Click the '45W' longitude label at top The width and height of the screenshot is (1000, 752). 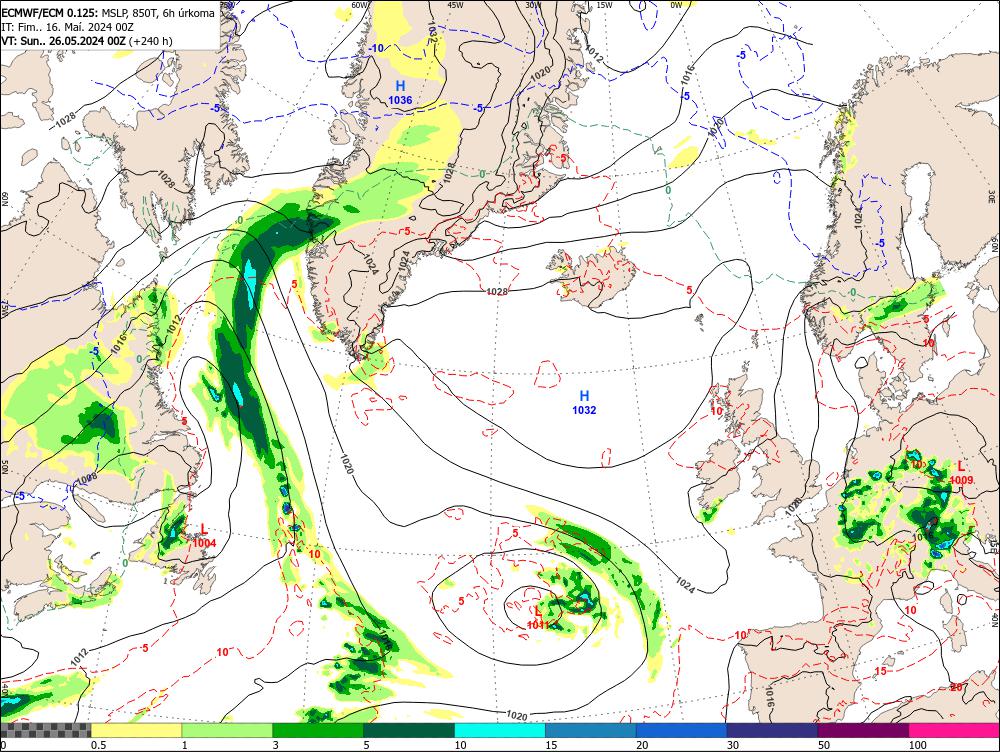tap(455, 4)
